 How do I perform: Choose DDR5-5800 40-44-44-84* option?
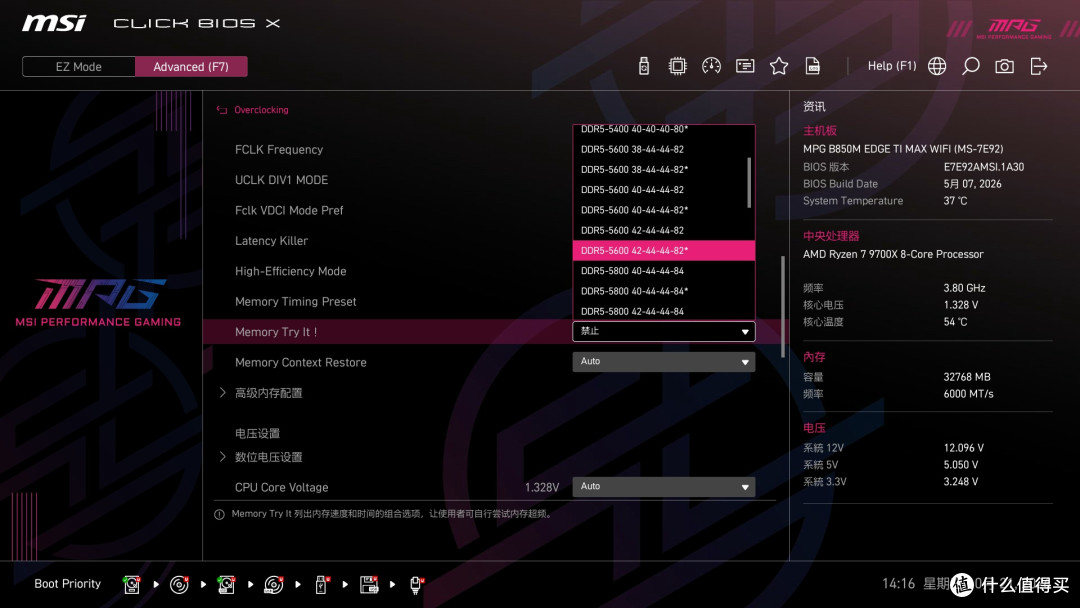point(663,291)
